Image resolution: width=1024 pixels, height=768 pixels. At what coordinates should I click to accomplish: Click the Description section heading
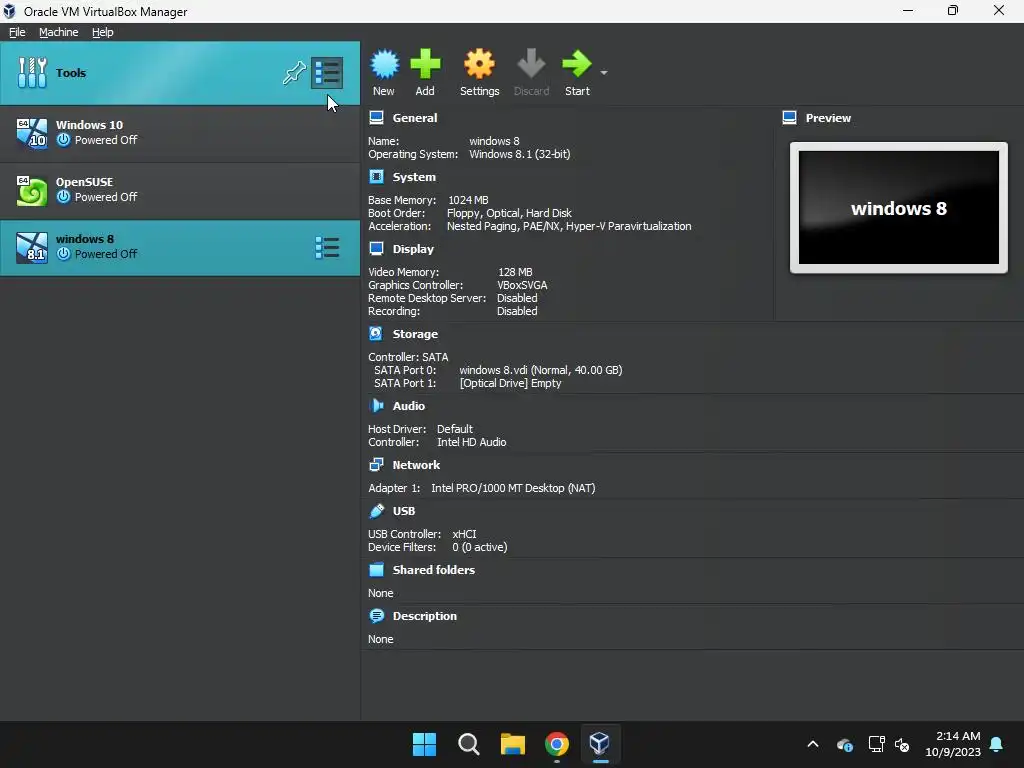click(x=424, y=616)
